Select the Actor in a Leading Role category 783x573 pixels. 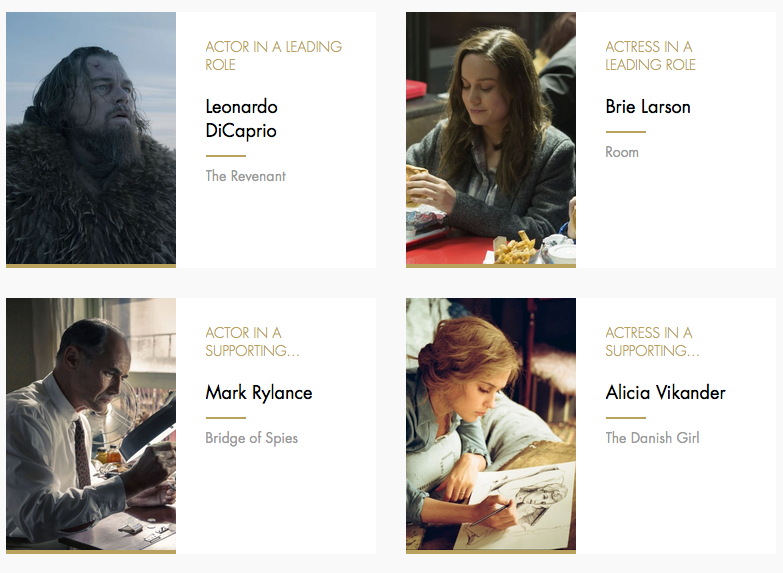[273, 55]
